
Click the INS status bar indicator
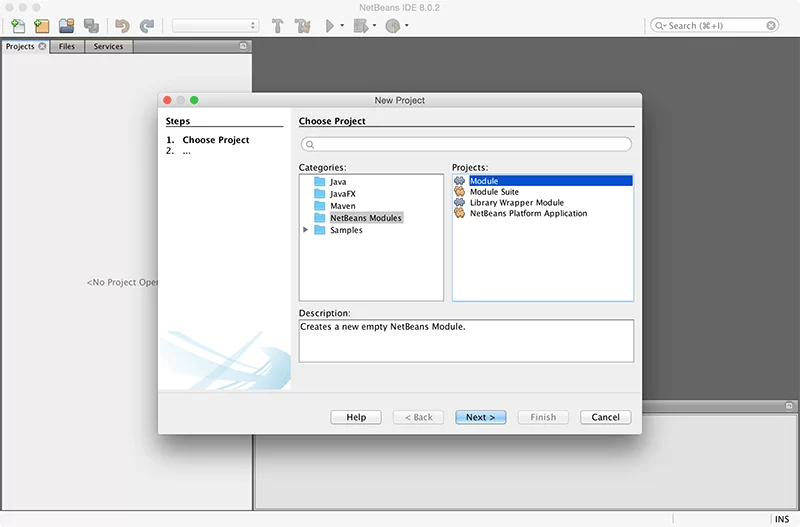[x=782, y=519]
